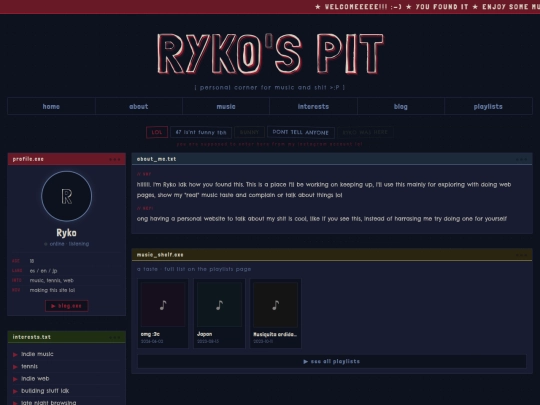Click the 'building stuff idk' interest text
Image resolution: width=540 pixels, height=405 pixels.
click(x=45, y=391)
